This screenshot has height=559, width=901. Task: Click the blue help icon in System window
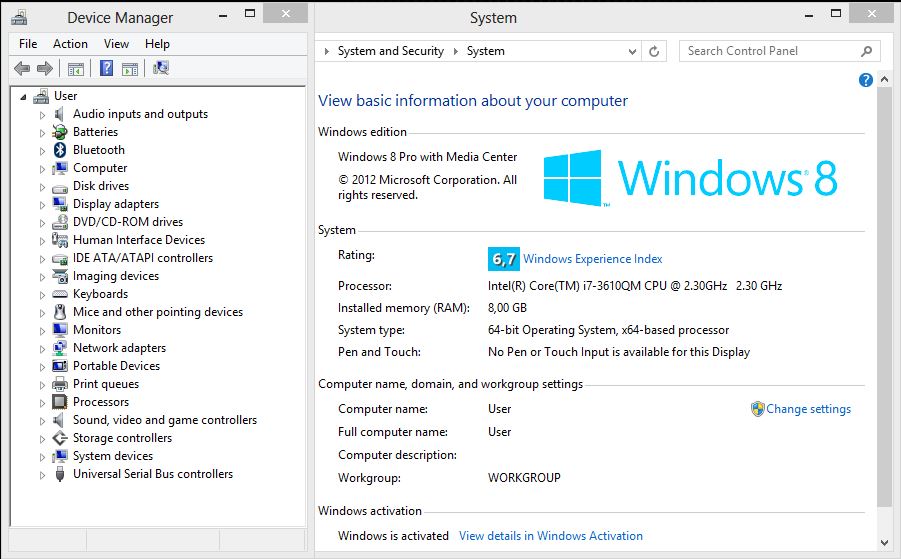pos(866,80)
